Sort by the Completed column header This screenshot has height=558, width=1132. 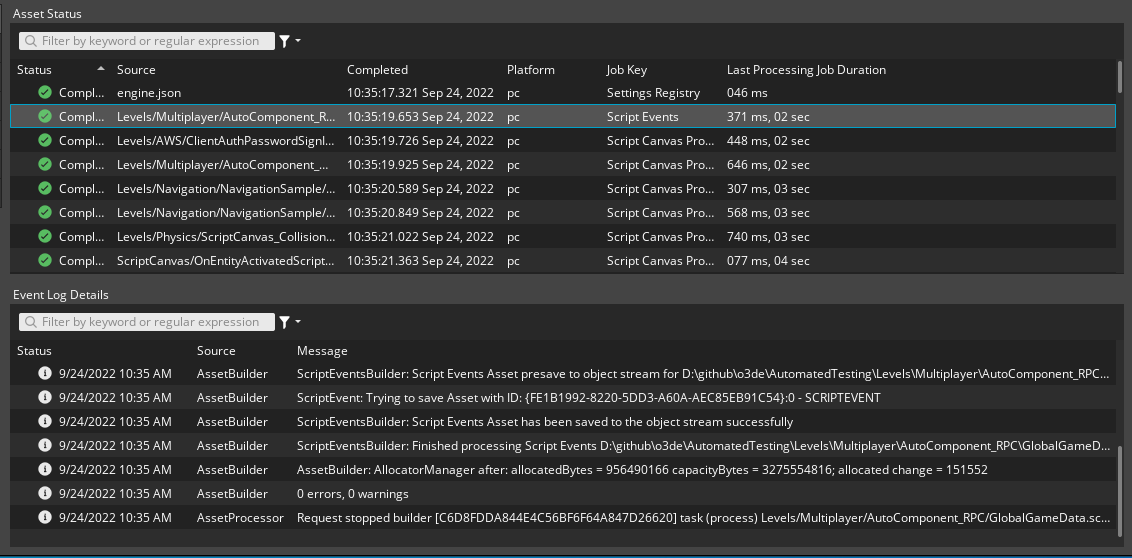tap(377, 70)
